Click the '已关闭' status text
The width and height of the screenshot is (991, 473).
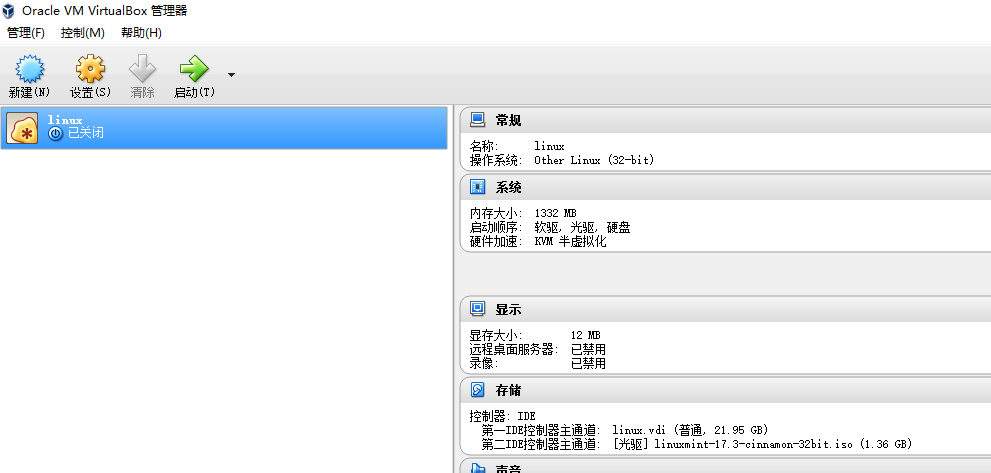[x=85, y=133]
